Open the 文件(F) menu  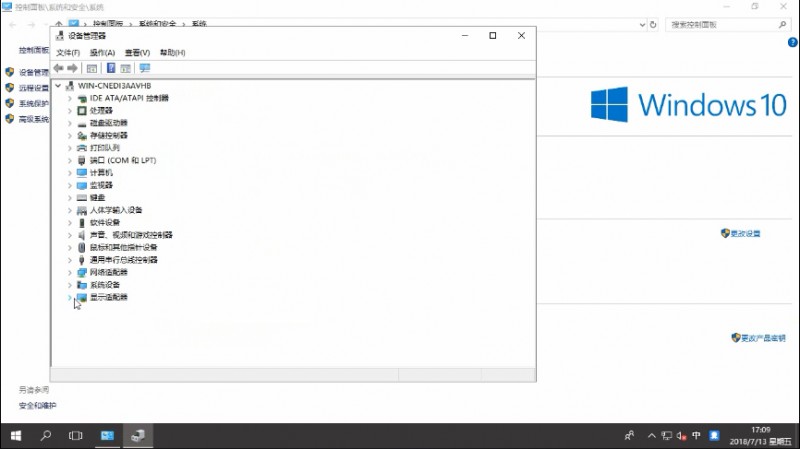[x=68, y=53]
